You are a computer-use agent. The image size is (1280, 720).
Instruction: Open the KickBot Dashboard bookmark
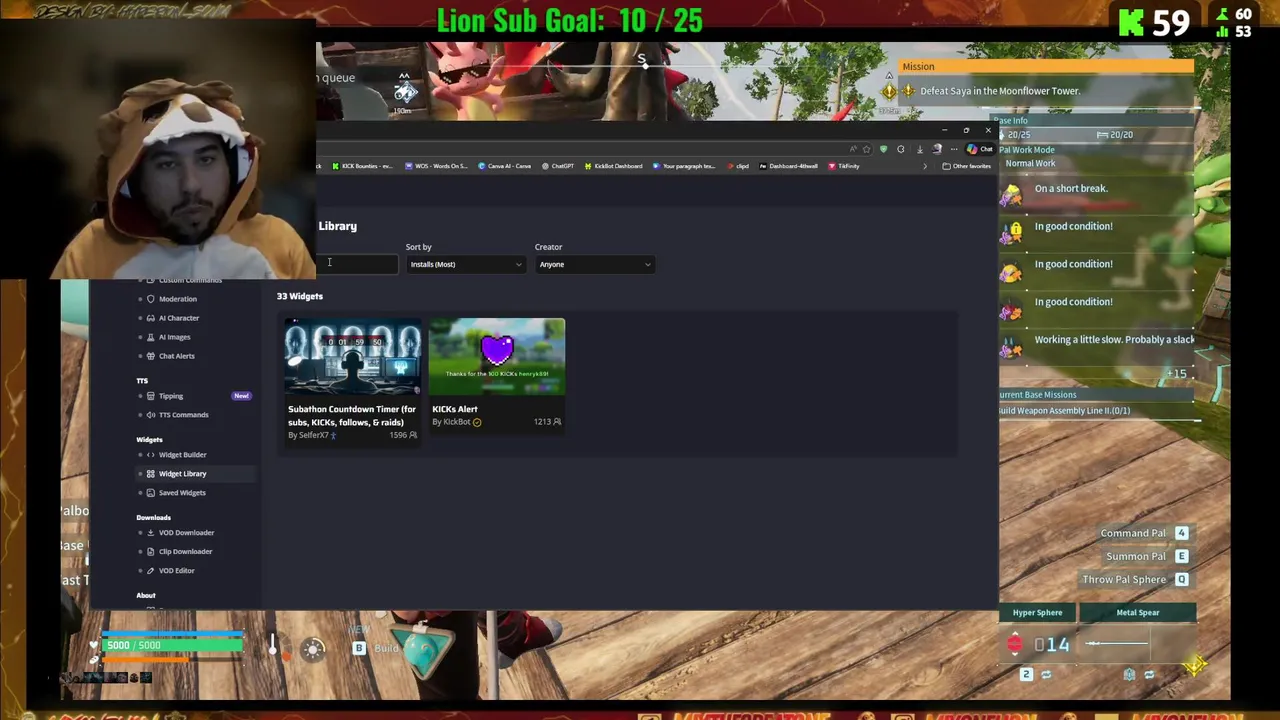coord(613,166)
